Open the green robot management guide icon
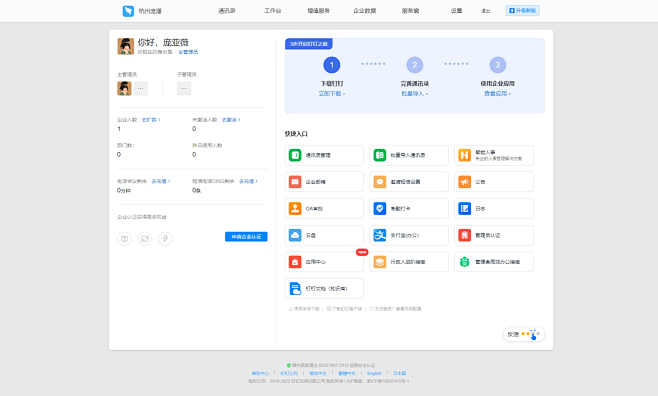 click(x=465, y=262)
